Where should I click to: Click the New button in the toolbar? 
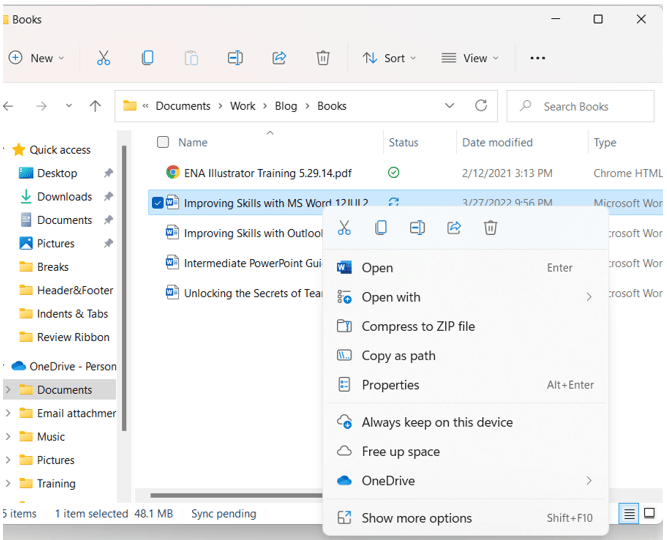36,58
